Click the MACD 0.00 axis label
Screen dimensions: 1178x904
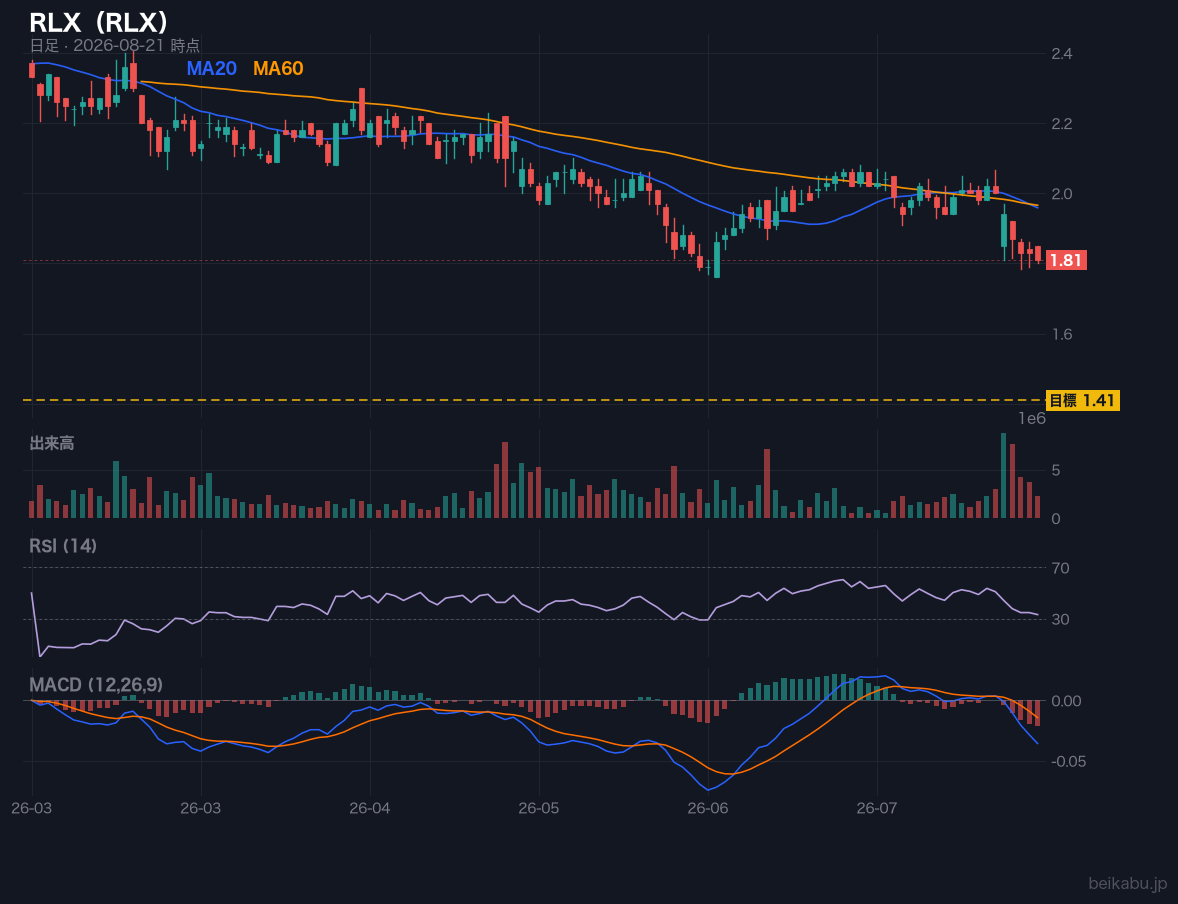click(x=1066, y=701)
